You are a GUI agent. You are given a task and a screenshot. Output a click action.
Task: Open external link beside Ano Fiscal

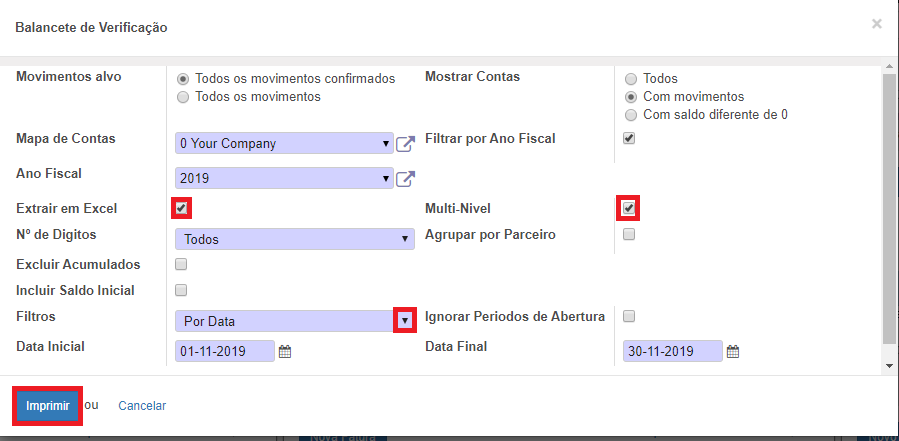point(405,179)
